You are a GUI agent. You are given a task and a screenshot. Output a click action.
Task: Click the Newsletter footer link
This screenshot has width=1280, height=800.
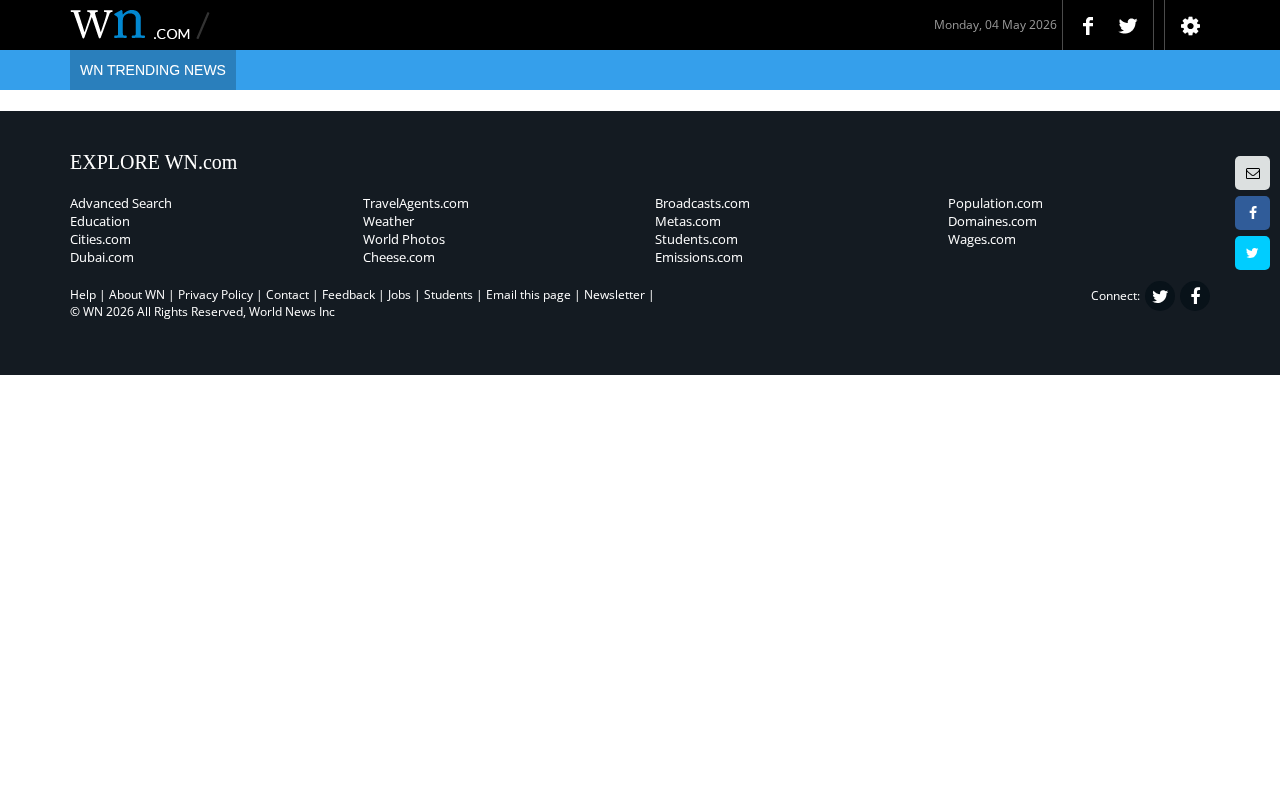tap(614, 294)
